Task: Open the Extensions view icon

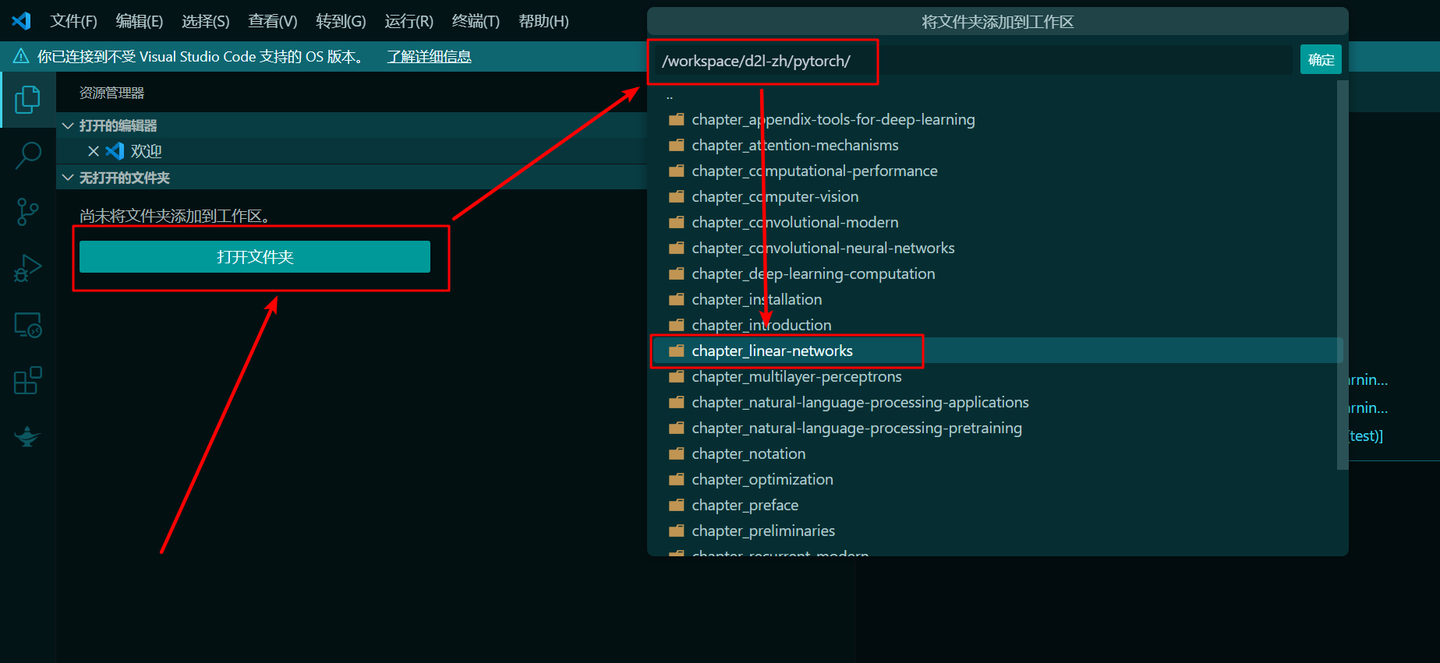Action: tap(27, 380)
